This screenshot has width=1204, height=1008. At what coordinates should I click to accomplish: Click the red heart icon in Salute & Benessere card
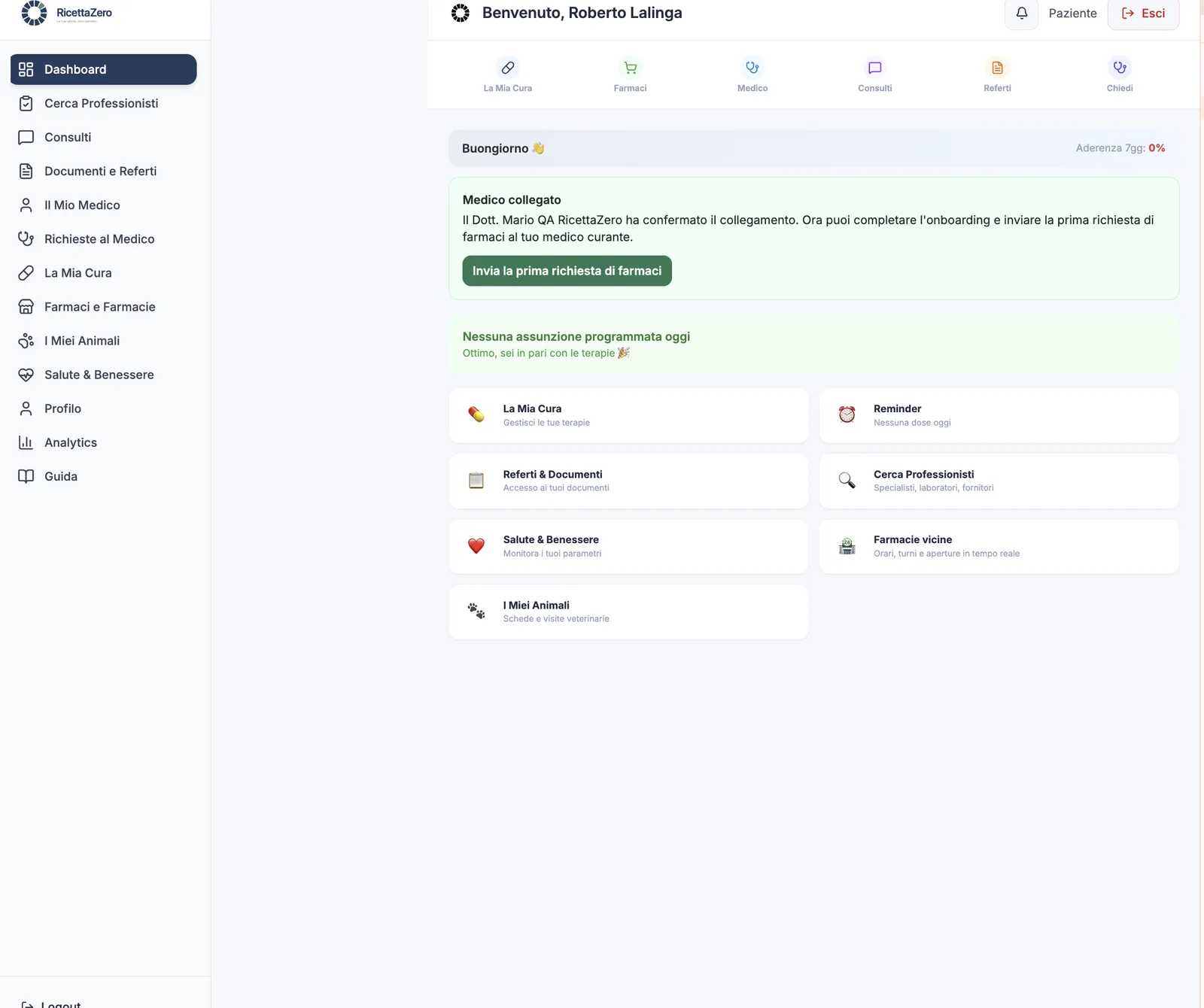click(x=476, y=545)
